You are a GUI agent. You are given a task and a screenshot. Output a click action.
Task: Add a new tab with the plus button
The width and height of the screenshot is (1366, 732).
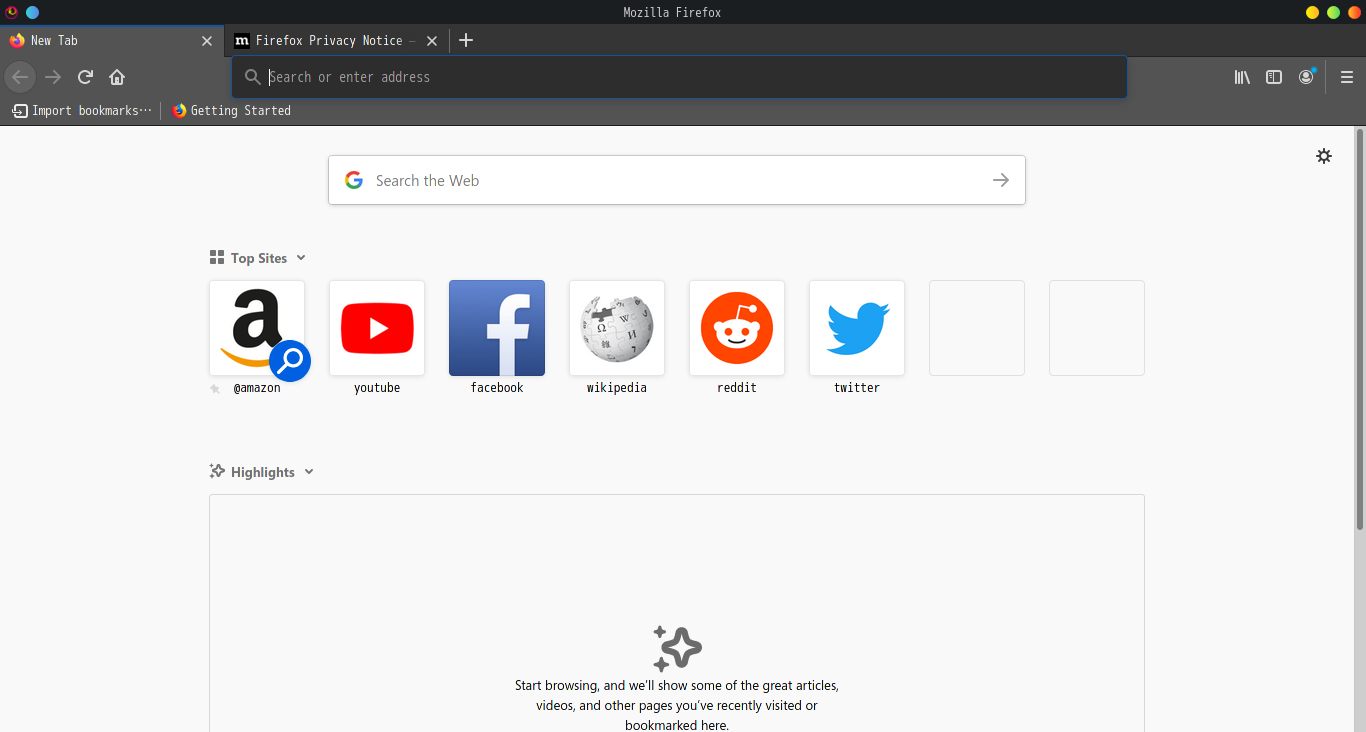tap(466, 41)
